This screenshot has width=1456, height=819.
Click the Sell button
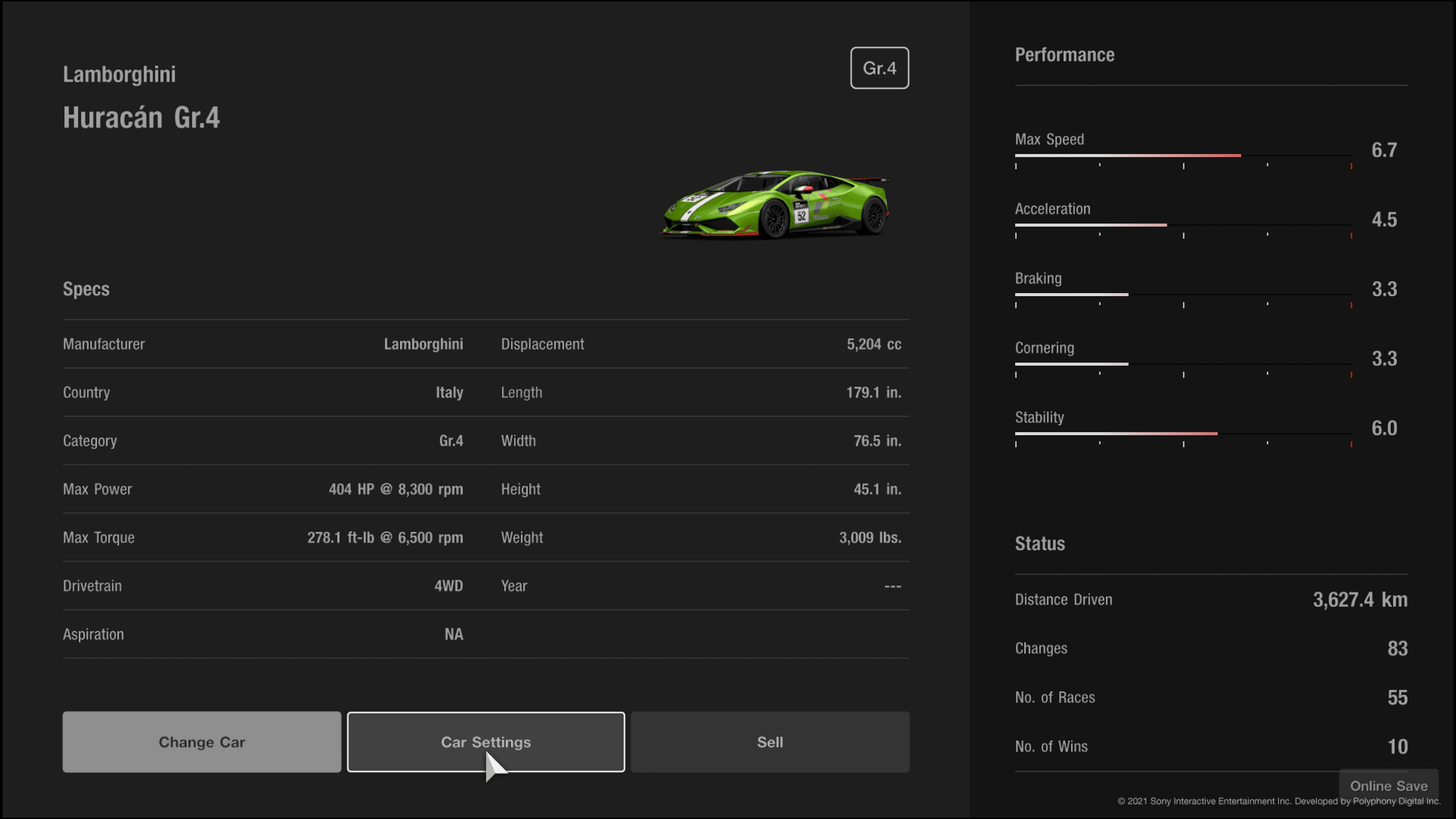point(770,742)
